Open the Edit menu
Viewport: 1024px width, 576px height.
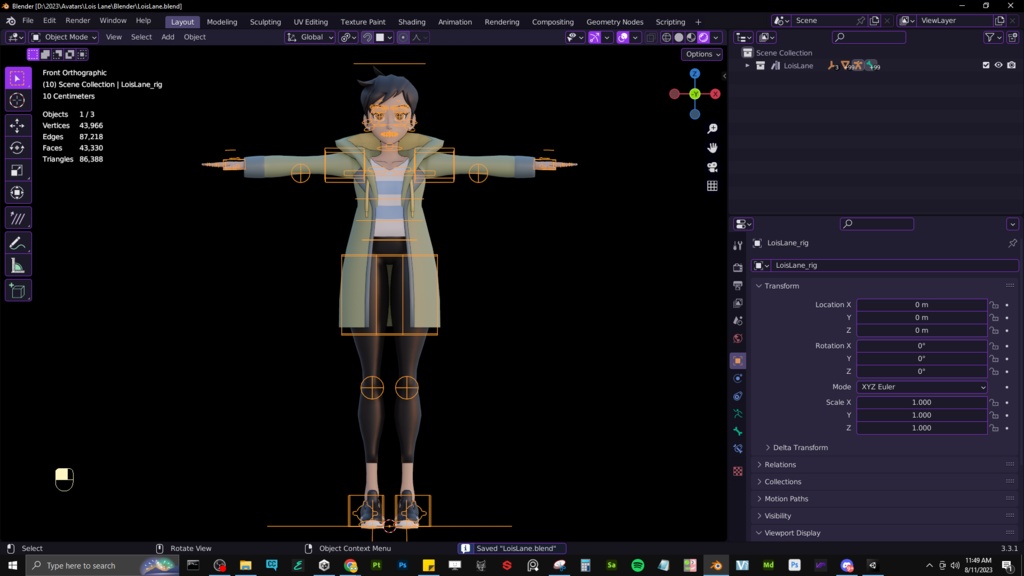(48, 20)
